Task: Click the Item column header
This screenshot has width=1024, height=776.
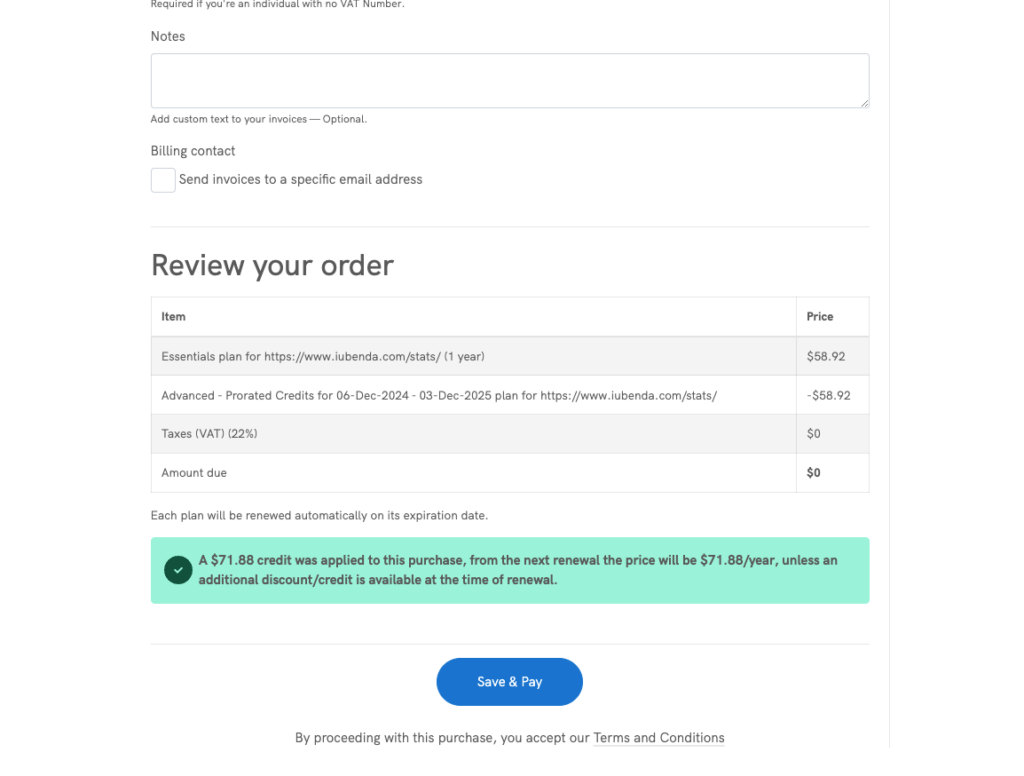Action: click(x=174, y=317)
